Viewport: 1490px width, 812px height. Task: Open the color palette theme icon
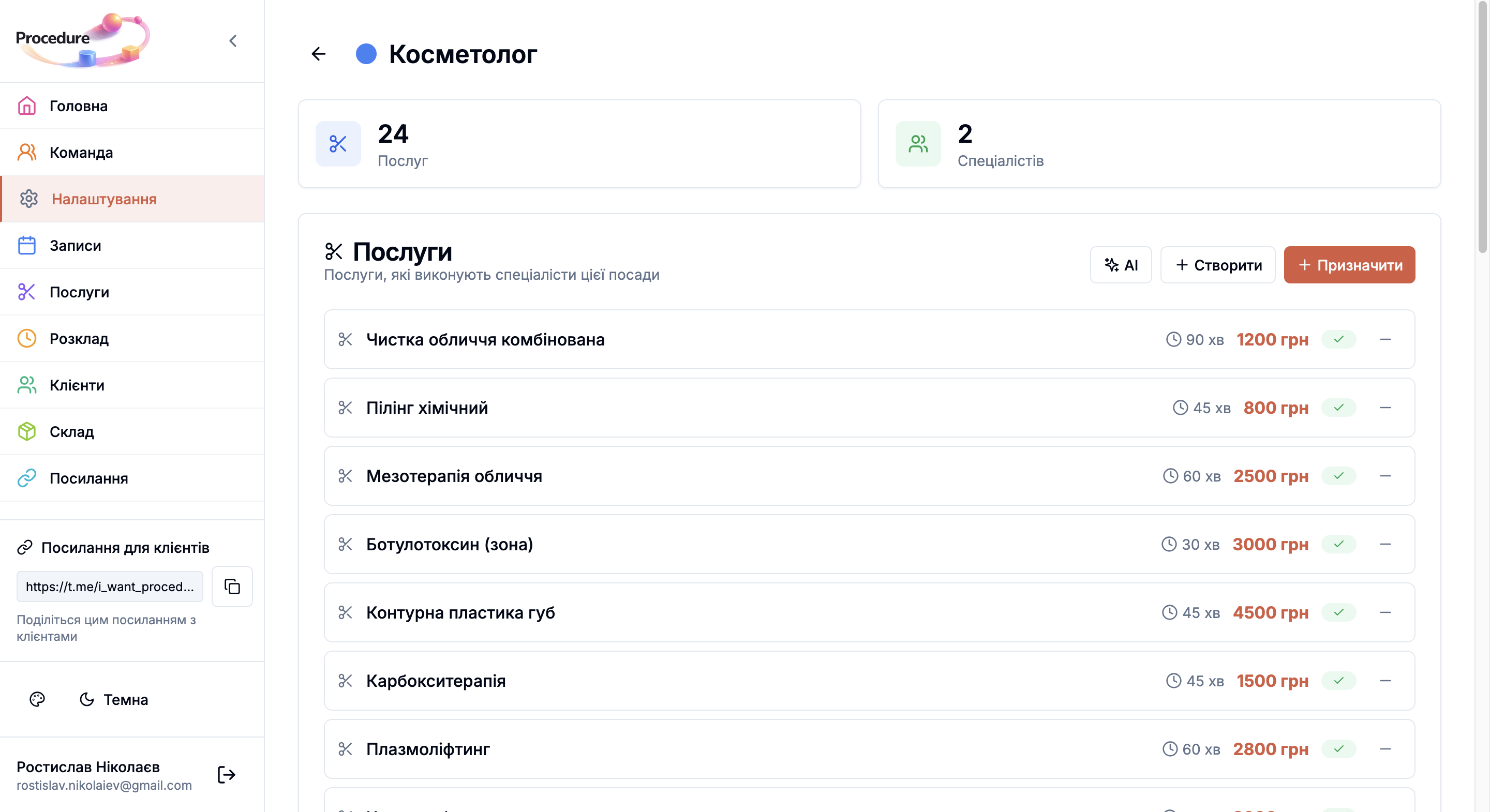37,699
